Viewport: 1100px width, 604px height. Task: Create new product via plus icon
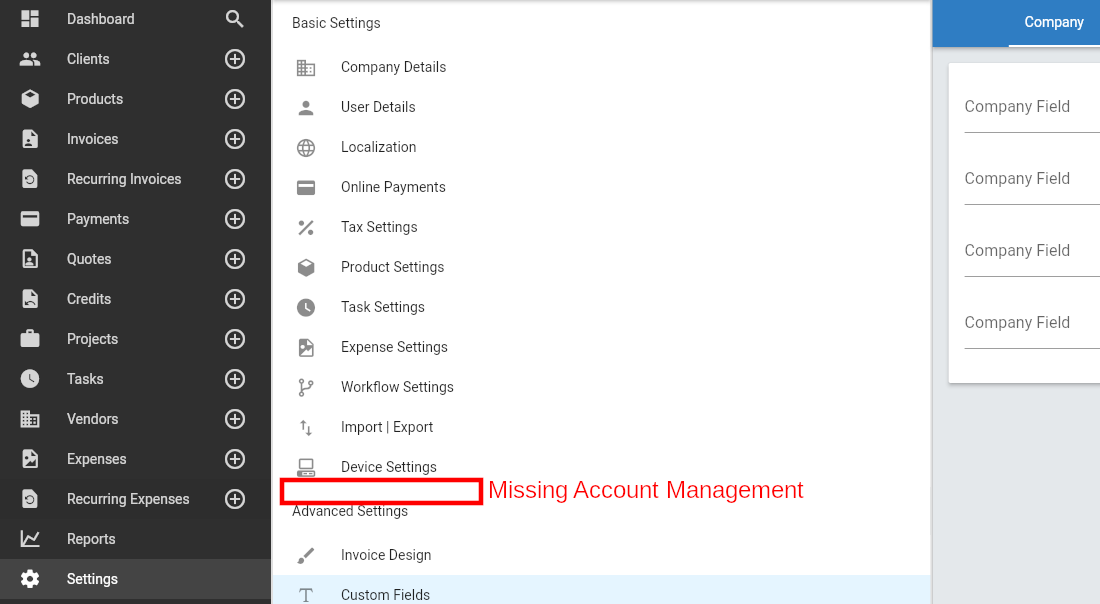point(234,99)
